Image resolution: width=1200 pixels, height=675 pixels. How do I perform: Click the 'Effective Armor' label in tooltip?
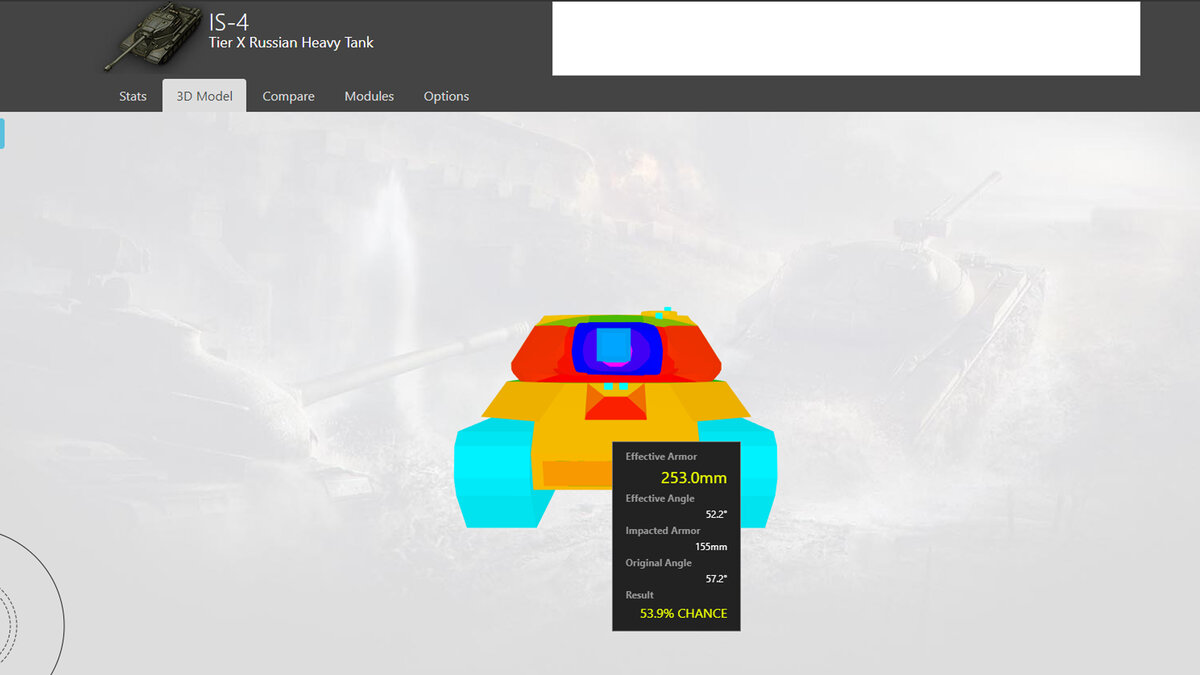point(661,457)
